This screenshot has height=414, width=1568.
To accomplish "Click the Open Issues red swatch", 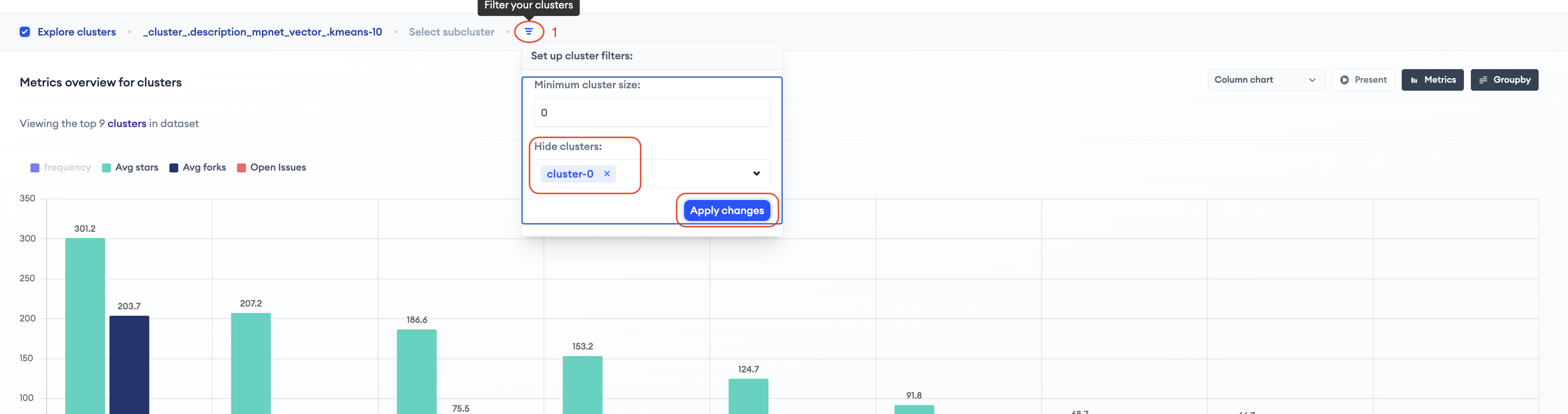I will (241, 168).
